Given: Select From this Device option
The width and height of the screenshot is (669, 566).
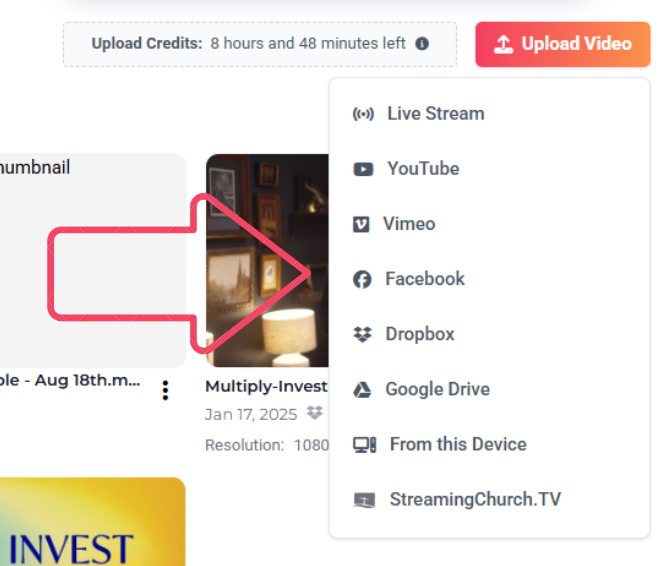Looking at the screenshot, I should (489, 444).
